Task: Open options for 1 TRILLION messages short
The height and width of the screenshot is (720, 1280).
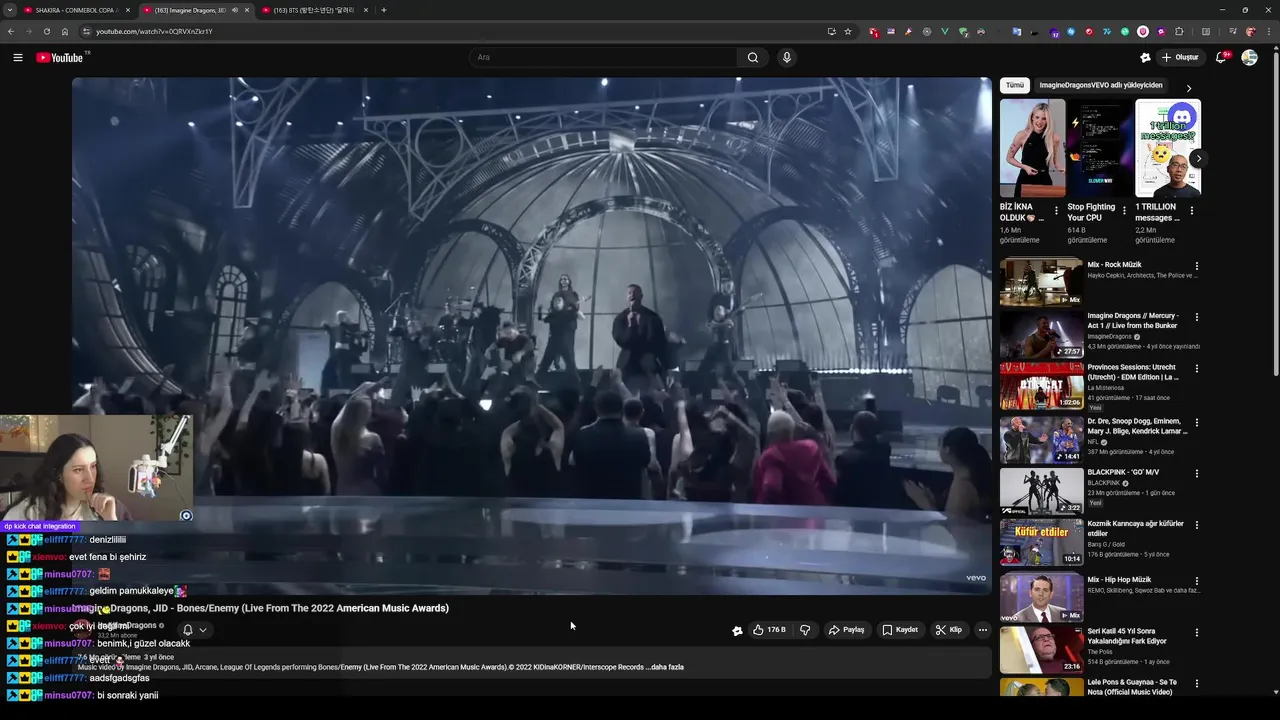Action: 1192,211
